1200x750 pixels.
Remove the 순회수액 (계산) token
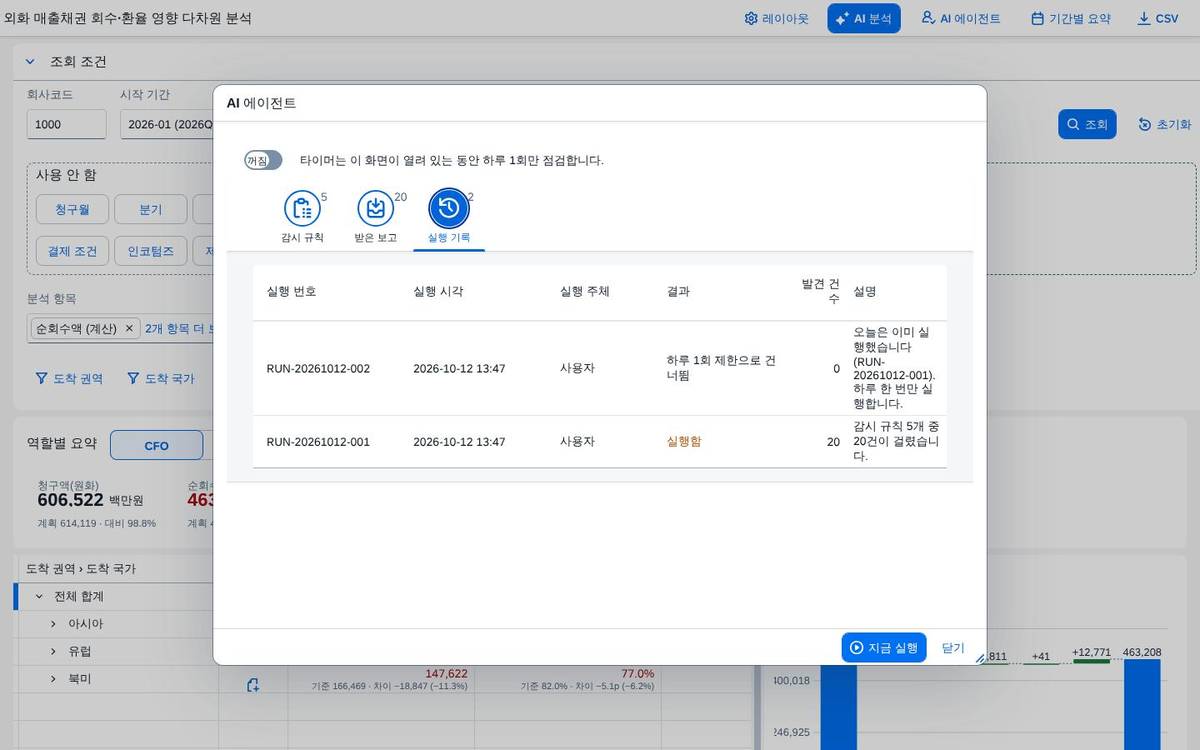[129, 328]
